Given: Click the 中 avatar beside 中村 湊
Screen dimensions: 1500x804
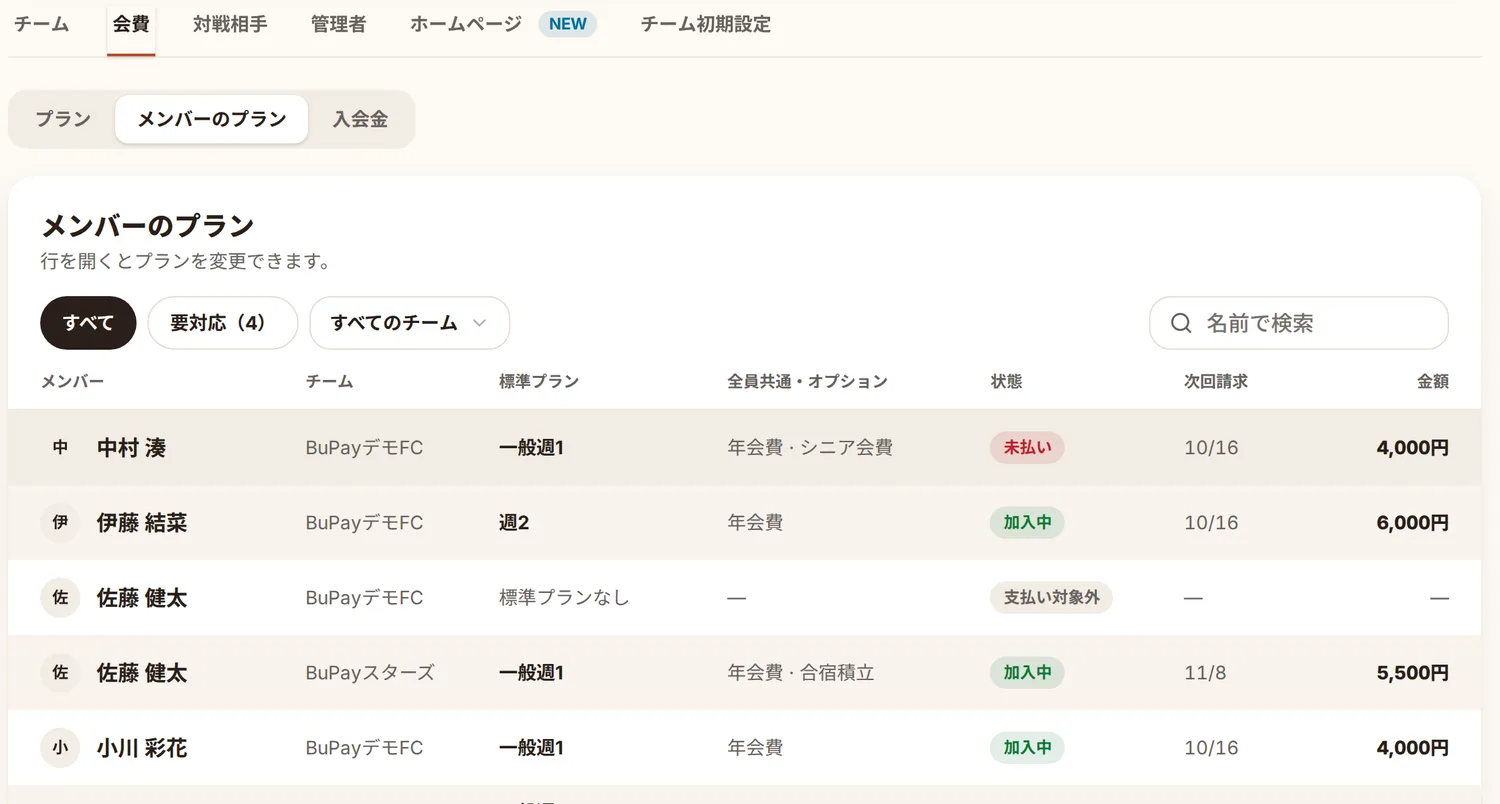Looking at the screenshot, I should (x=60, y=448).
